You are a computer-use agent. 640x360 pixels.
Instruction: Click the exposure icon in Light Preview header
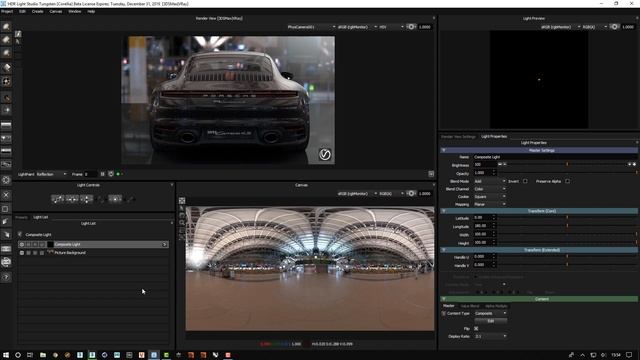[614, 27]
